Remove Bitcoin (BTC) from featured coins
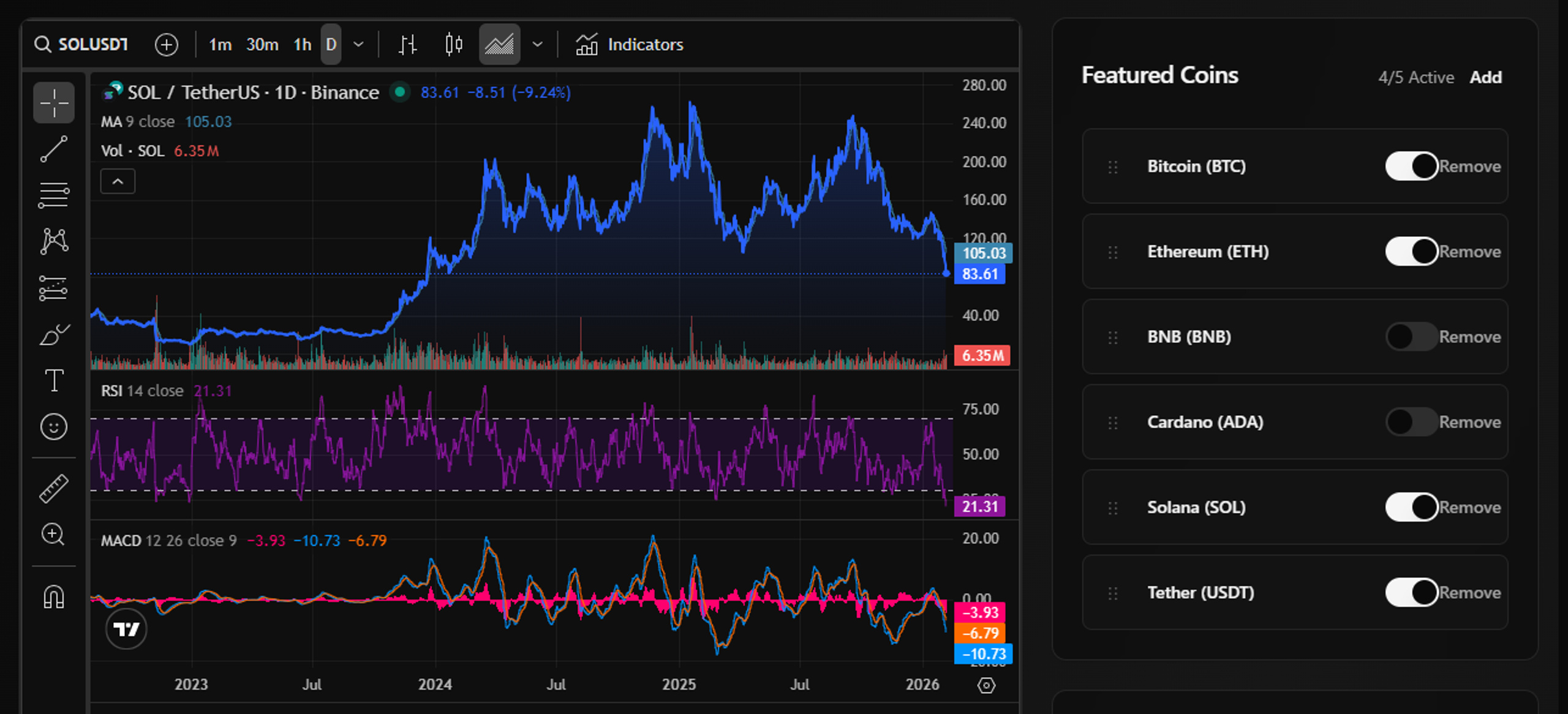Viewport: 1568px width, 714px height. point(1470,167)
